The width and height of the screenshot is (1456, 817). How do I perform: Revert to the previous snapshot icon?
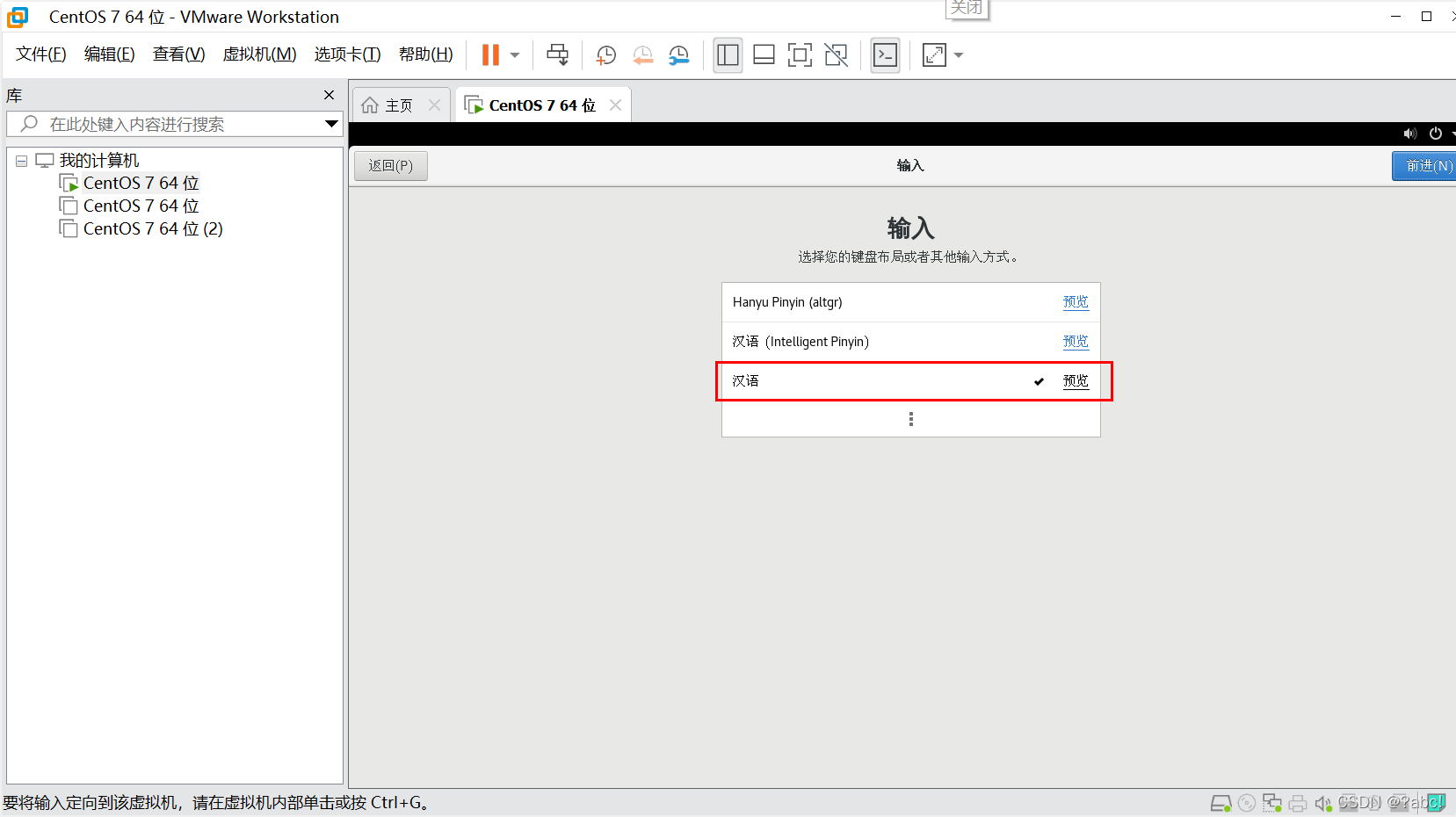coord(643,55)
